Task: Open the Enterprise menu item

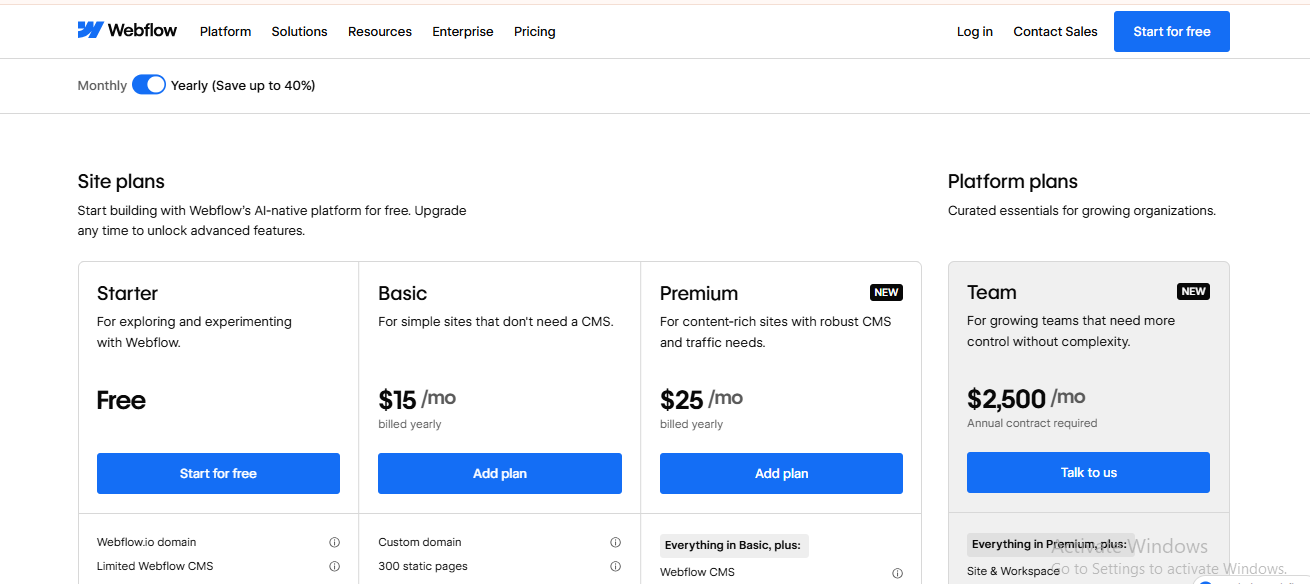Action: [463, 31]
